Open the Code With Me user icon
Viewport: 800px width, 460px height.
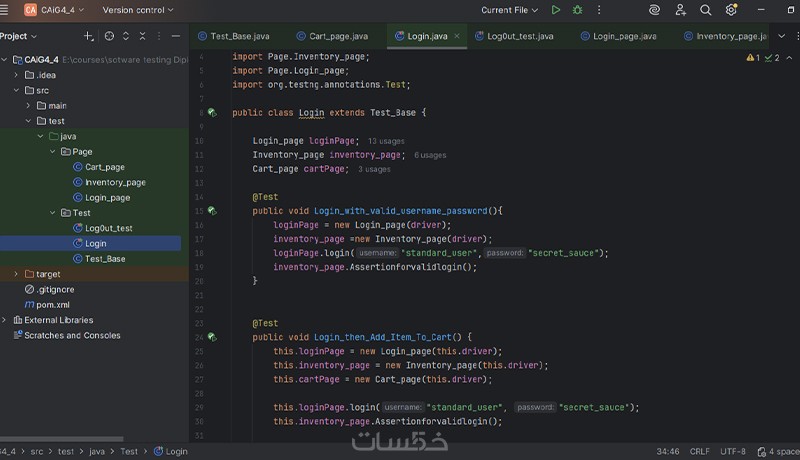tap(681, 10)
